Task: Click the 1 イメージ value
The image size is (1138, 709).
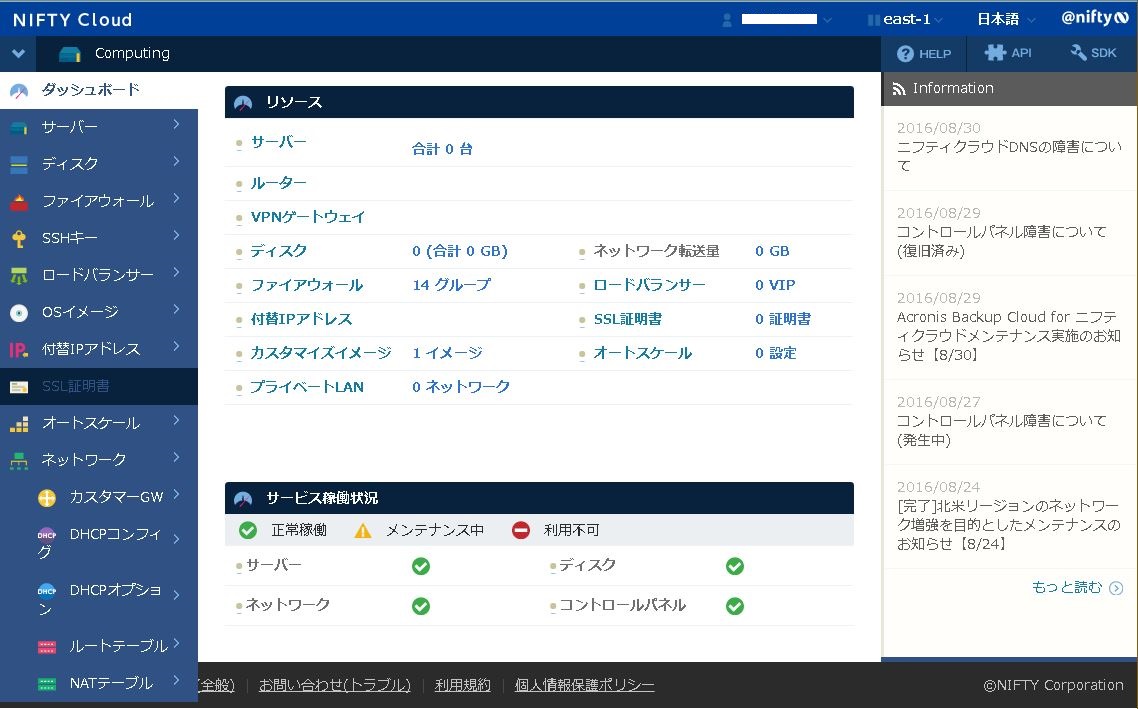Action: pos(447,353)
